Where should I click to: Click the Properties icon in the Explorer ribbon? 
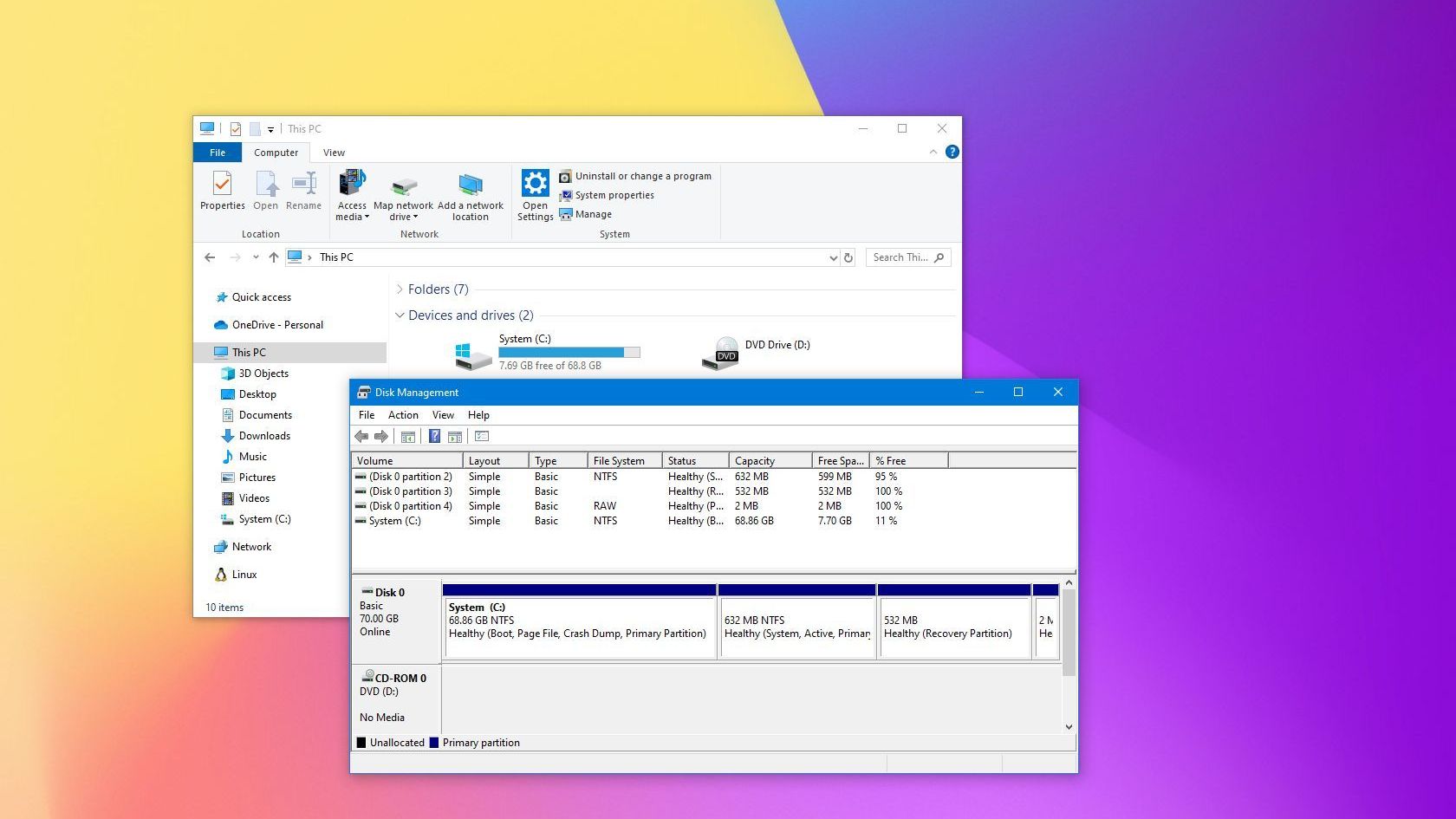point(223,191)
